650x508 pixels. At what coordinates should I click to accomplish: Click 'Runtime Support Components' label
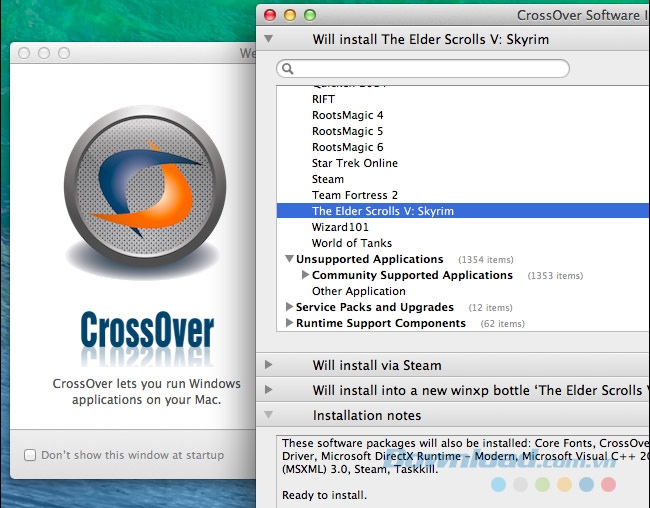[381, 323]
